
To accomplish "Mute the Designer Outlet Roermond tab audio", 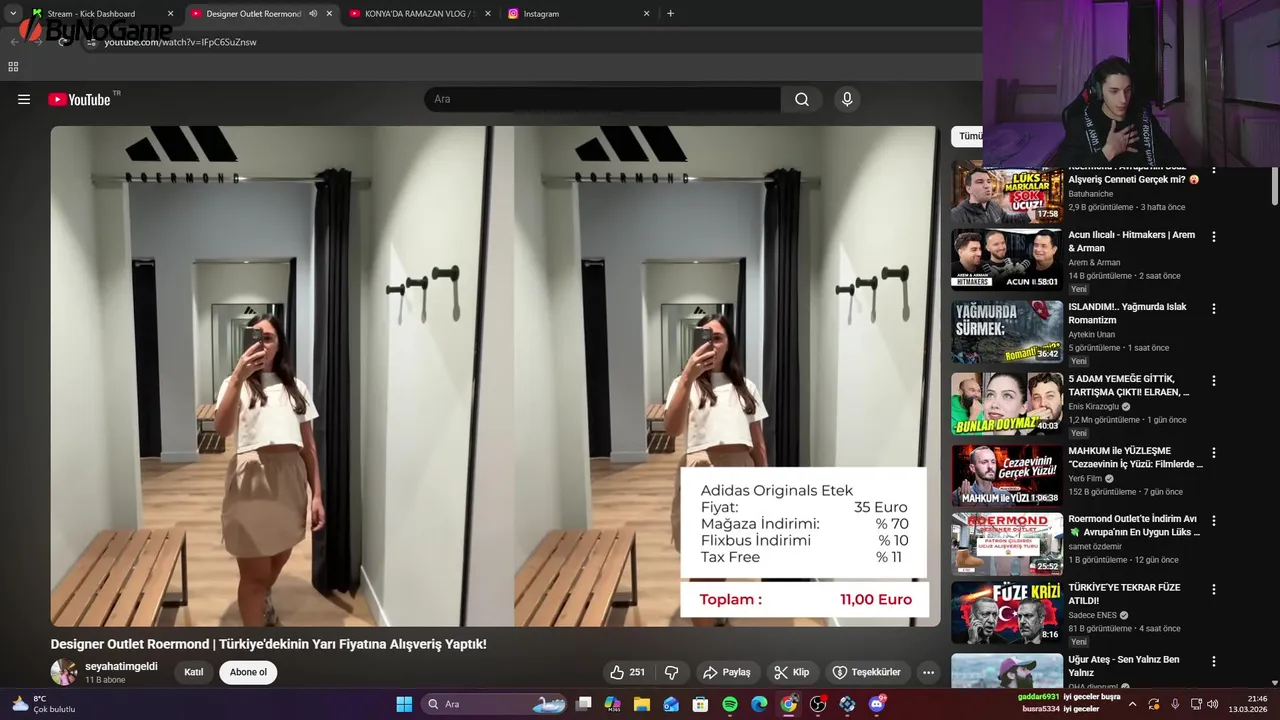I will click(313, 14).
